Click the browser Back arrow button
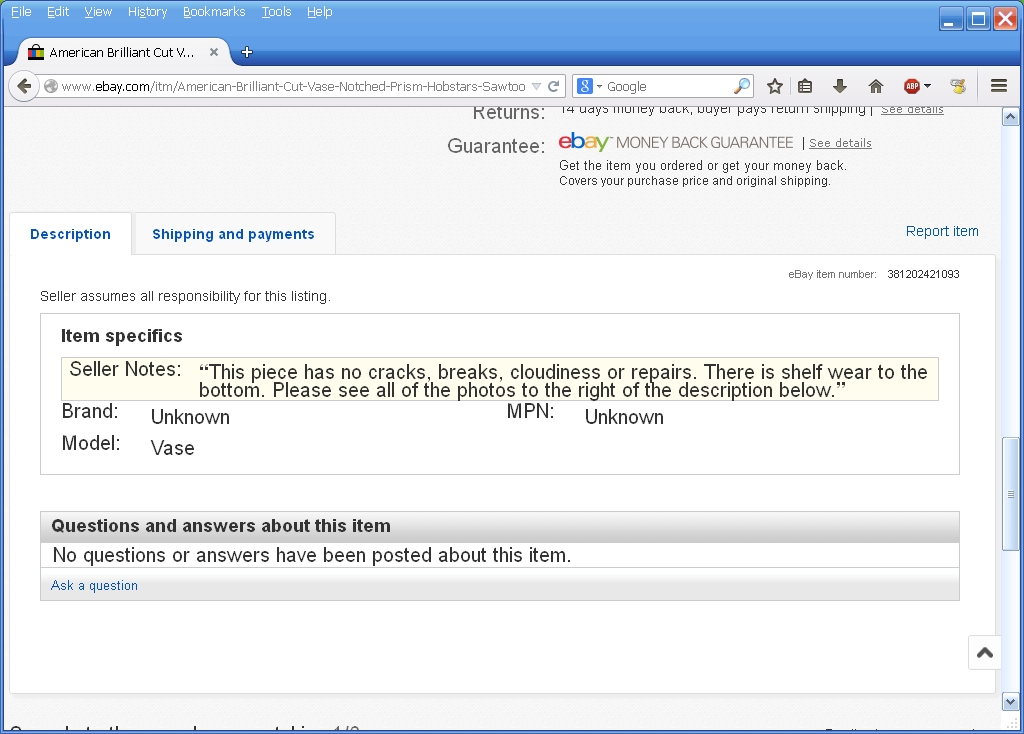The image size is (1024, 734). point(25,86)
